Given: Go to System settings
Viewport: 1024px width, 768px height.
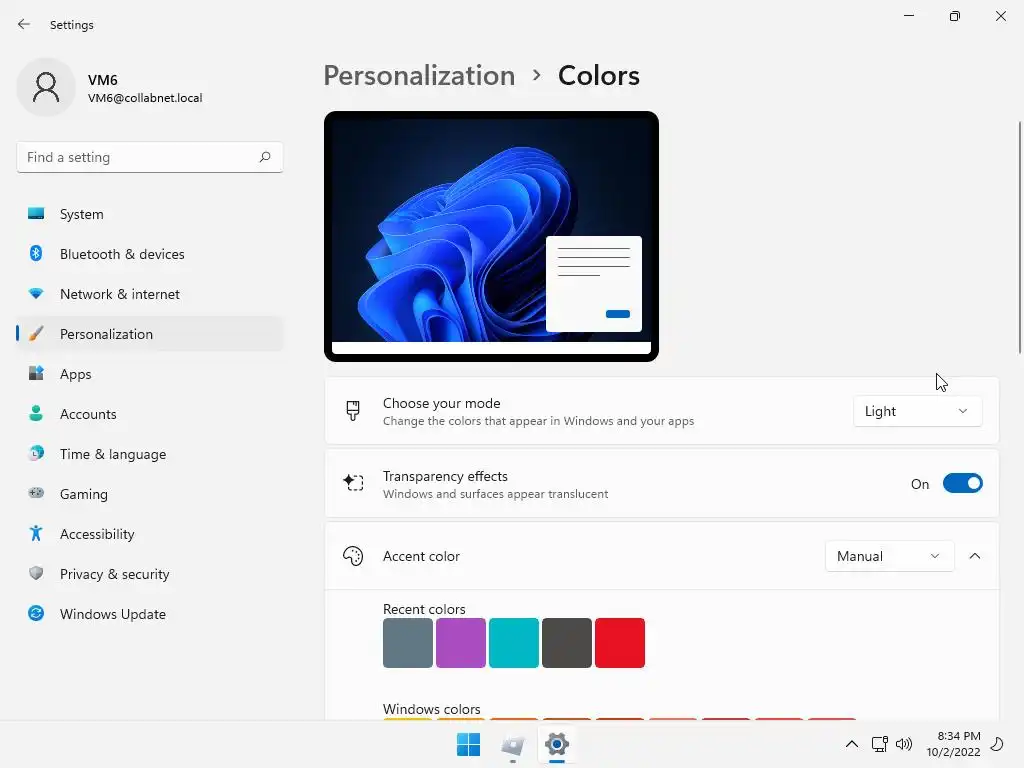Looking at the screenshot, I should (150, 214).
